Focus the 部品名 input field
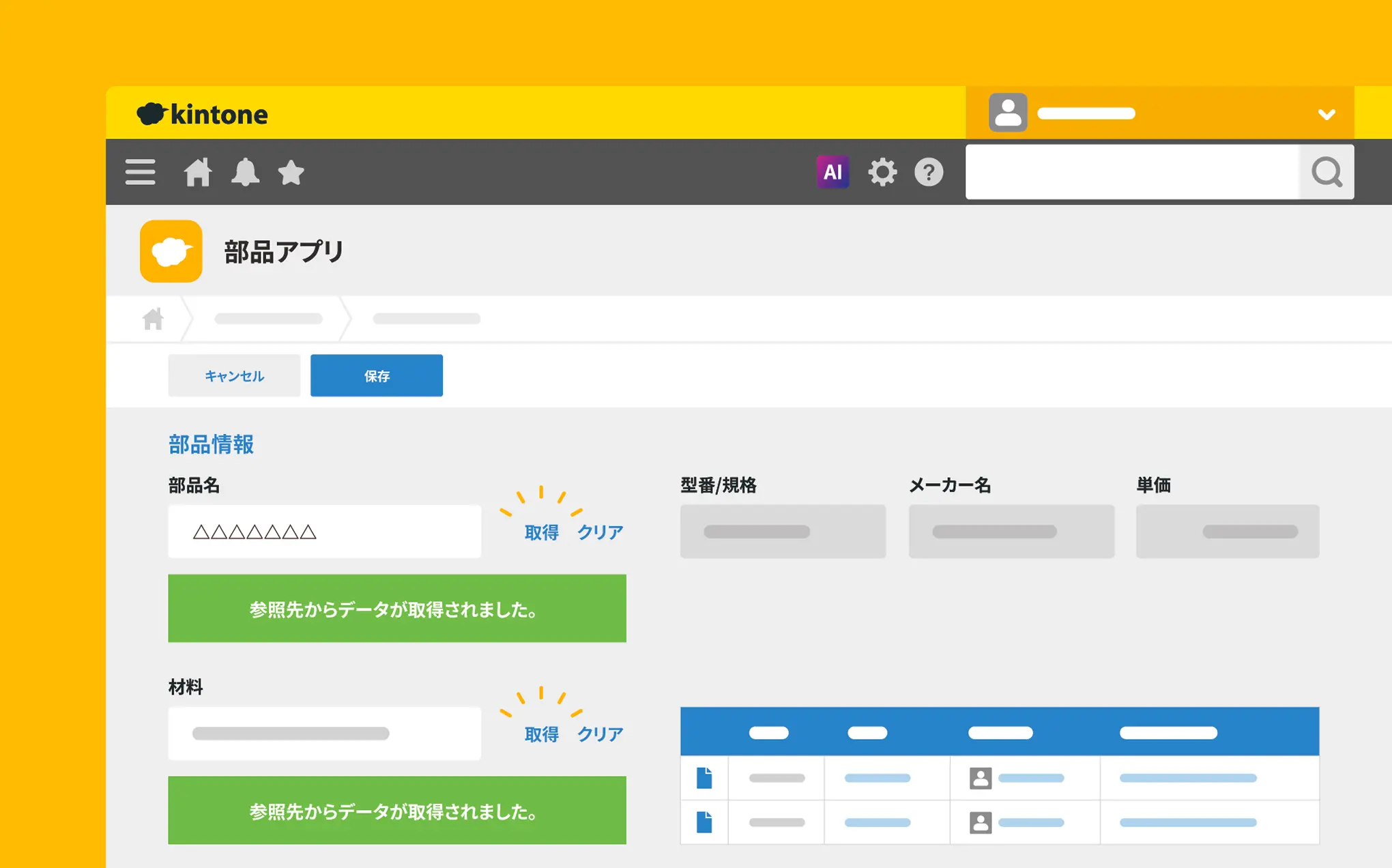1392x868 pixels. click(x=324, y=532)
